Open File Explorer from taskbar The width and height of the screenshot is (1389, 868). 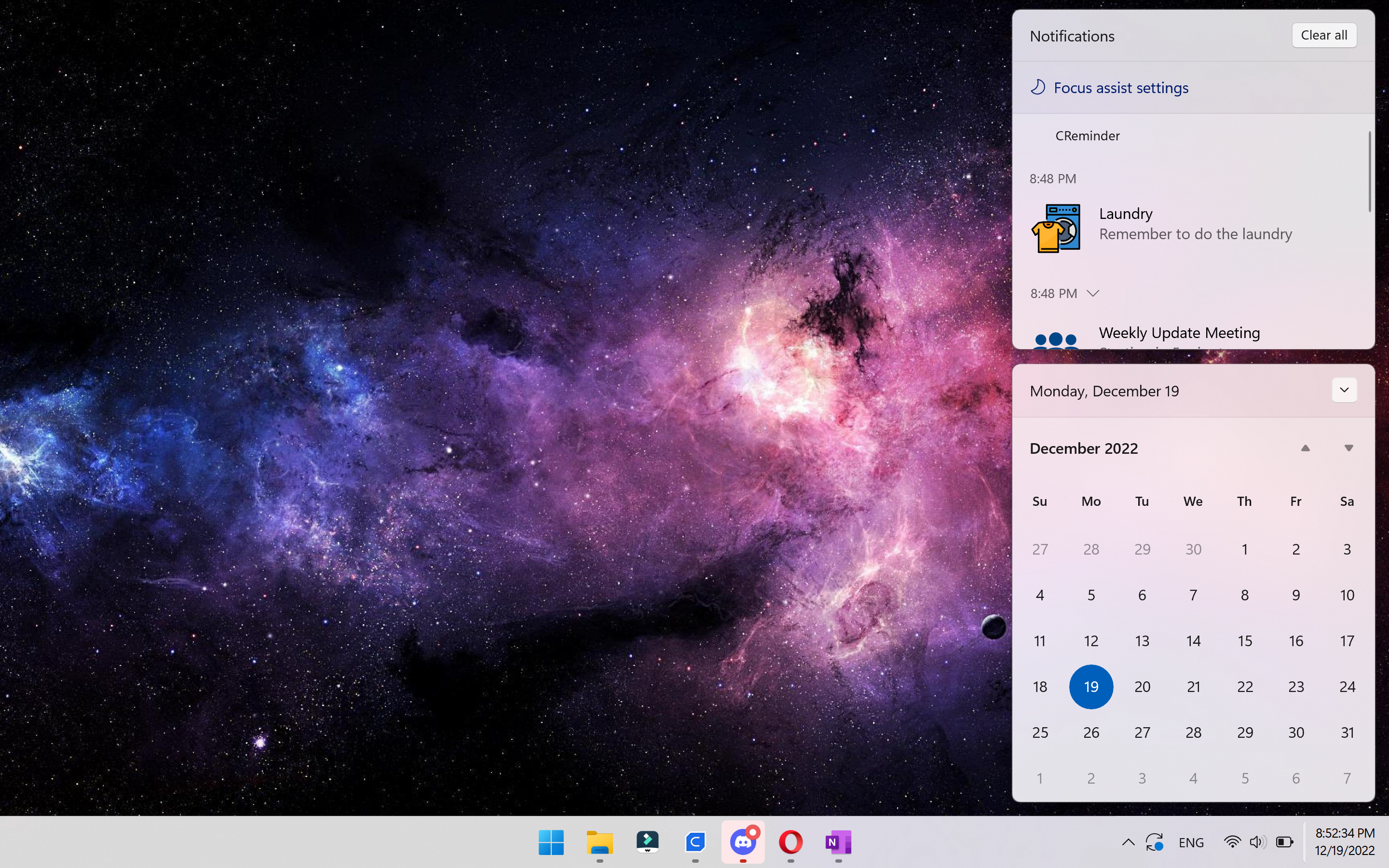pos(599,842)
